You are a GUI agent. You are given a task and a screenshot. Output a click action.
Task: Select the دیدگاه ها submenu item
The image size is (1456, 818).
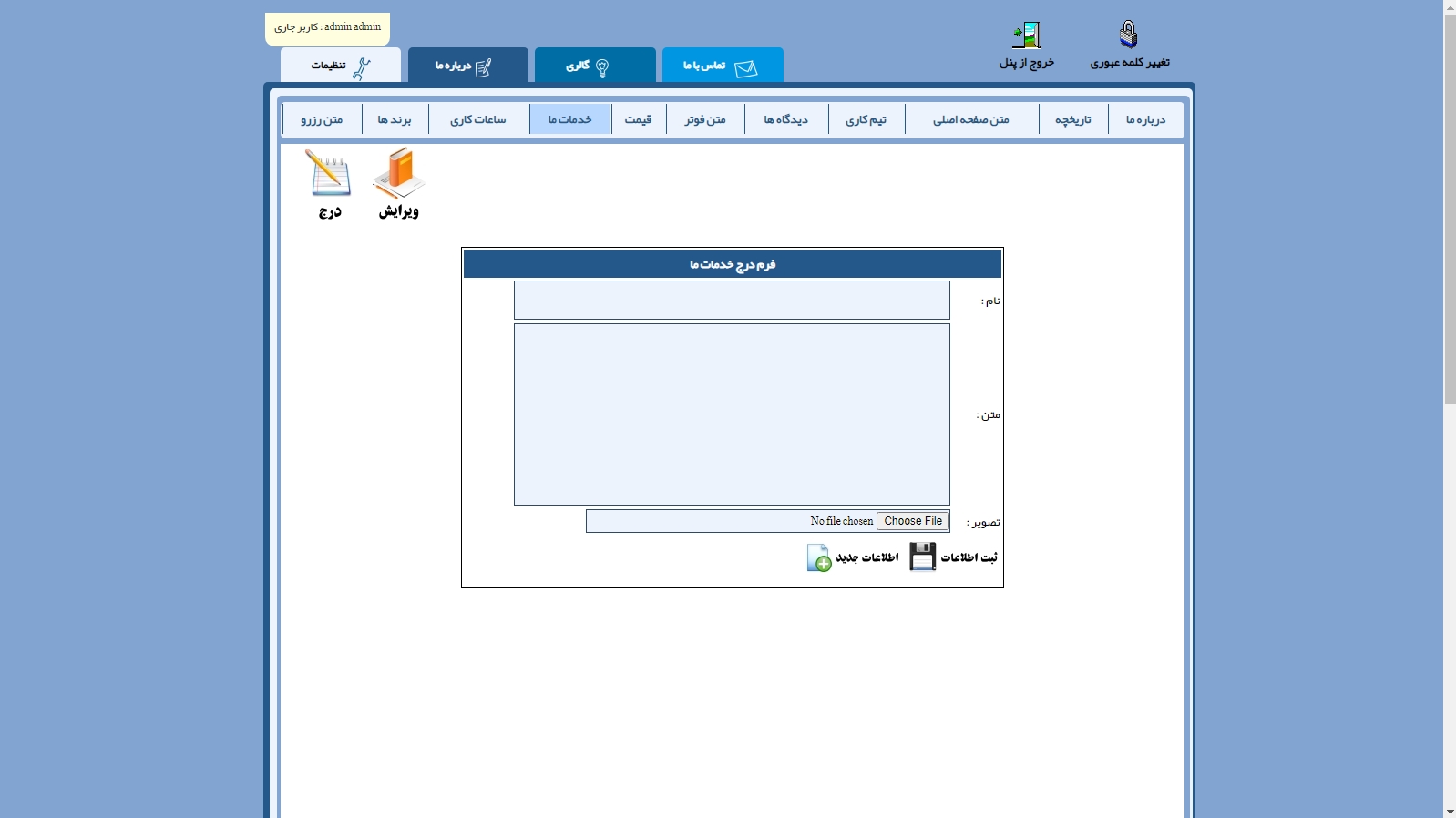click(x=786, y=119)
